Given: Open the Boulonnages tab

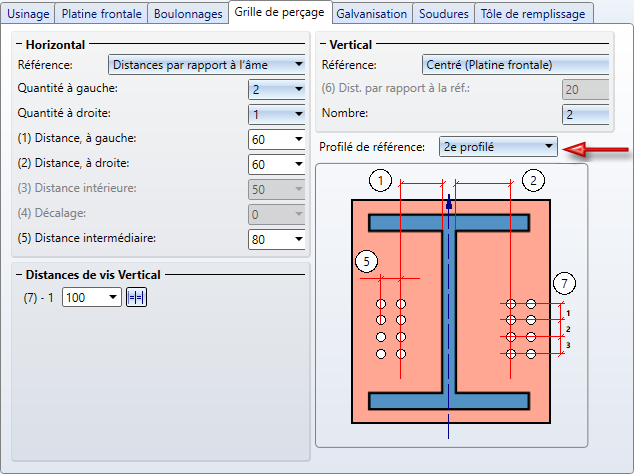Looking at the screenshot, I should (189, 14).
